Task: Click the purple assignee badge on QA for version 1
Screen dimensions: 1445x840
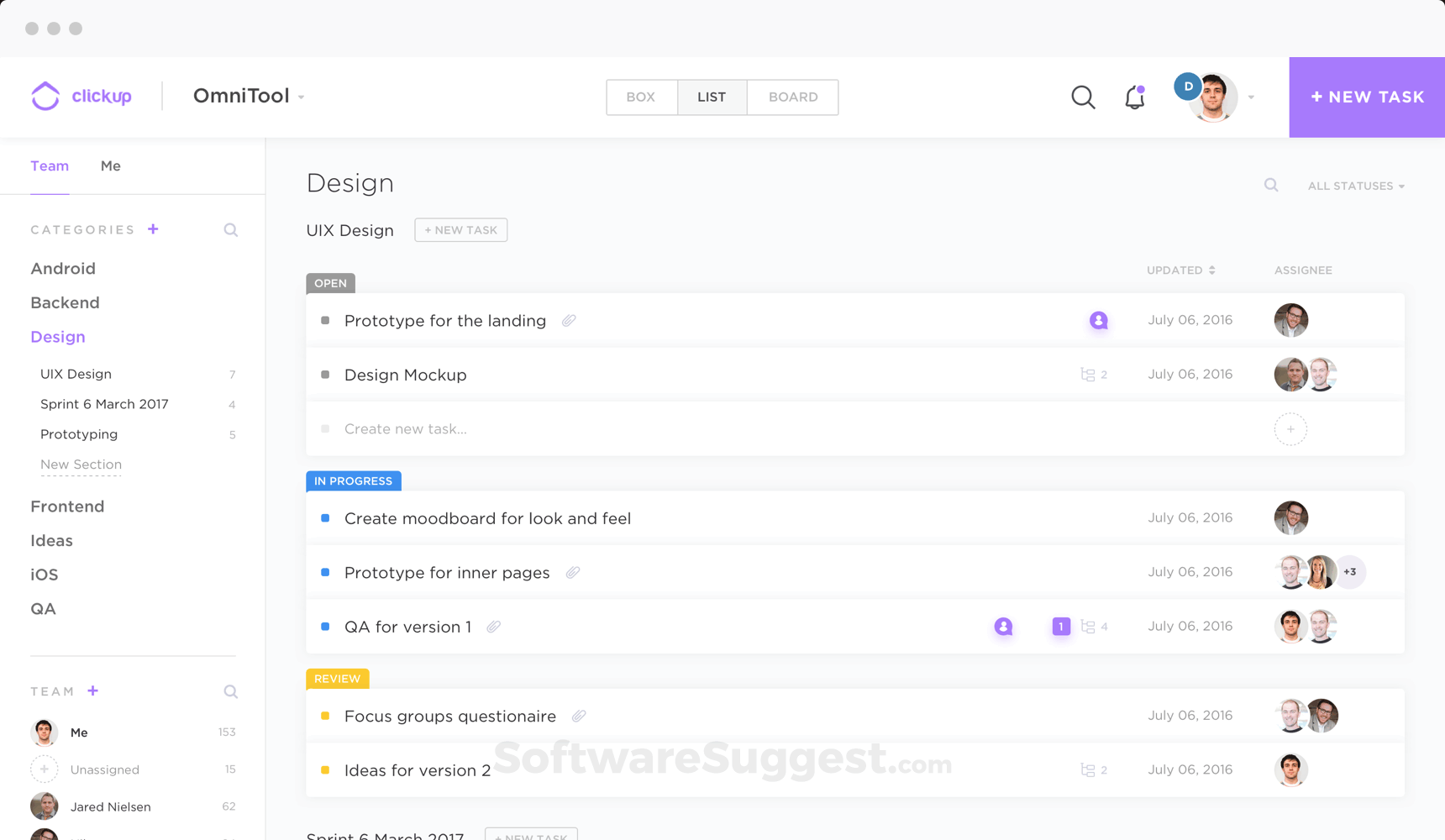Action: tap(1002, 626)
